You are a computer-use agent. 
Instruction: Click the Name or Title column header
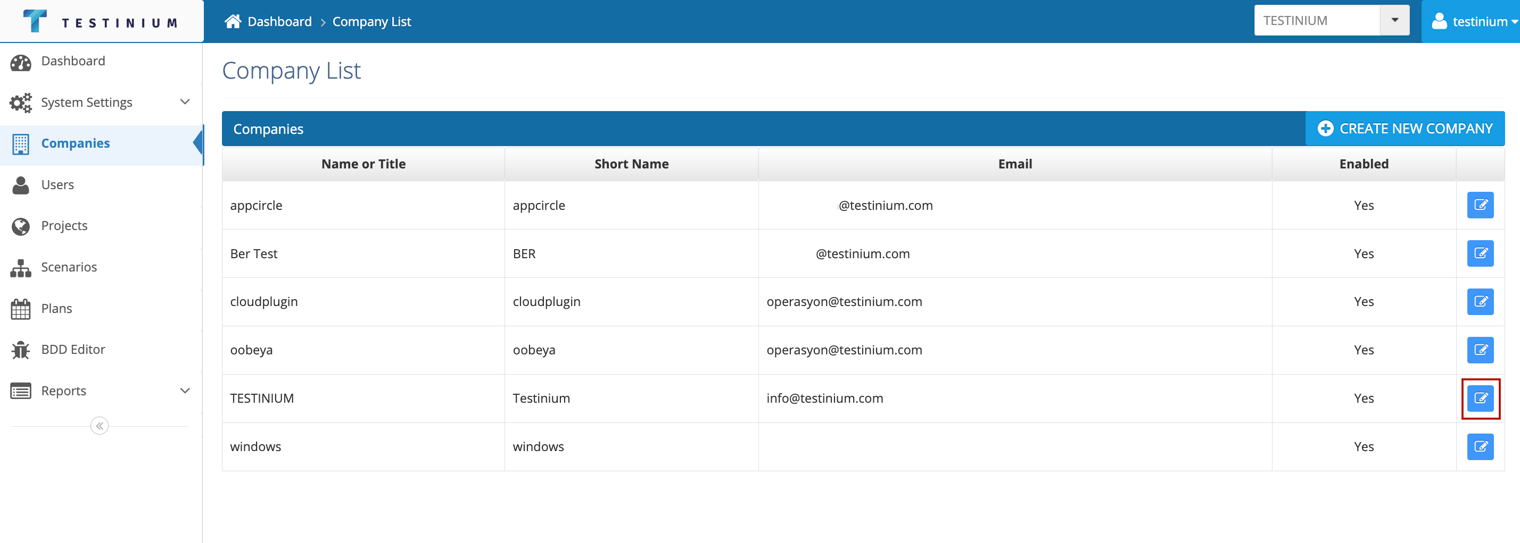[364, 164]
